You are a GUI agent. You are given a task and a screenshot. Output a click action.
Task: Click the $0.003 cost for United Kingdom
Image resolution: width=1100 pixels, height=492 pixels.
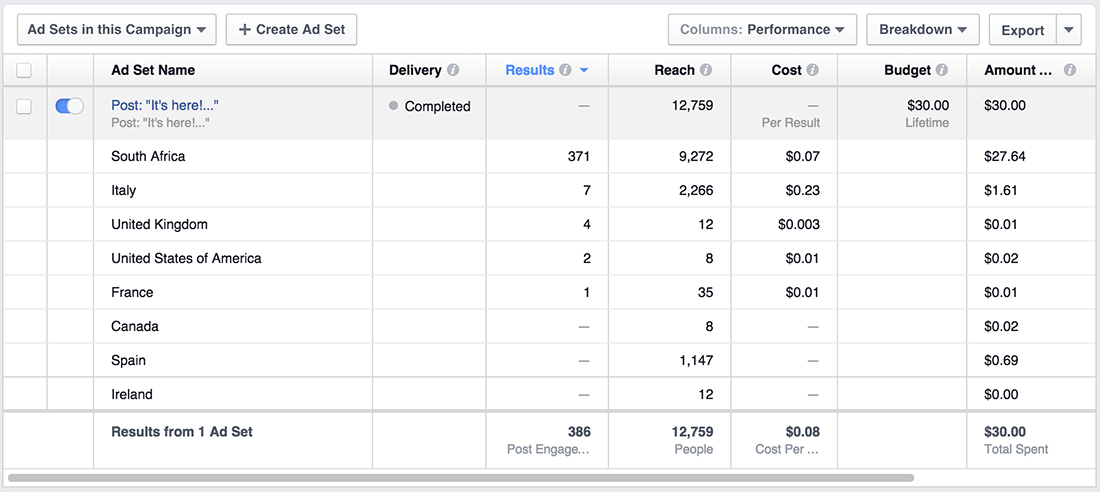(x=798, y=225)
